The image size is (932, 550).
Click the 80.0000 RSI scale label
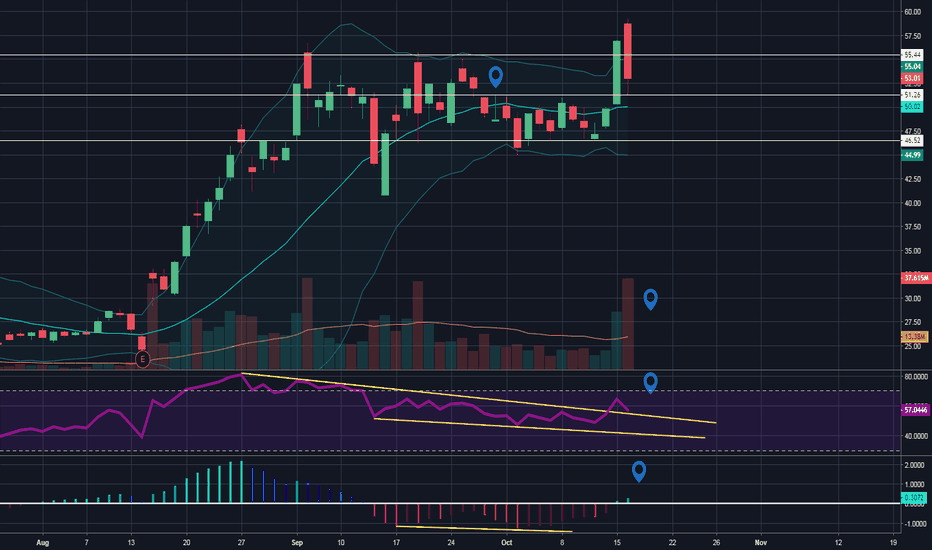(x=916, y=377)
